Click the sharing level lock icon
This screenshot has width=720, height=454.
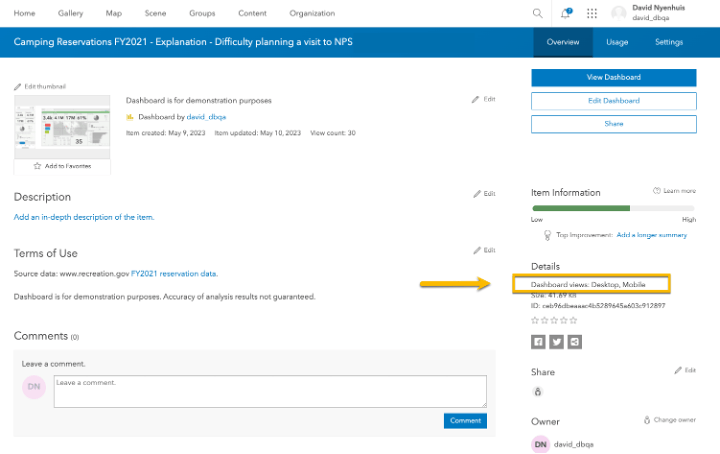pos(538,392)
